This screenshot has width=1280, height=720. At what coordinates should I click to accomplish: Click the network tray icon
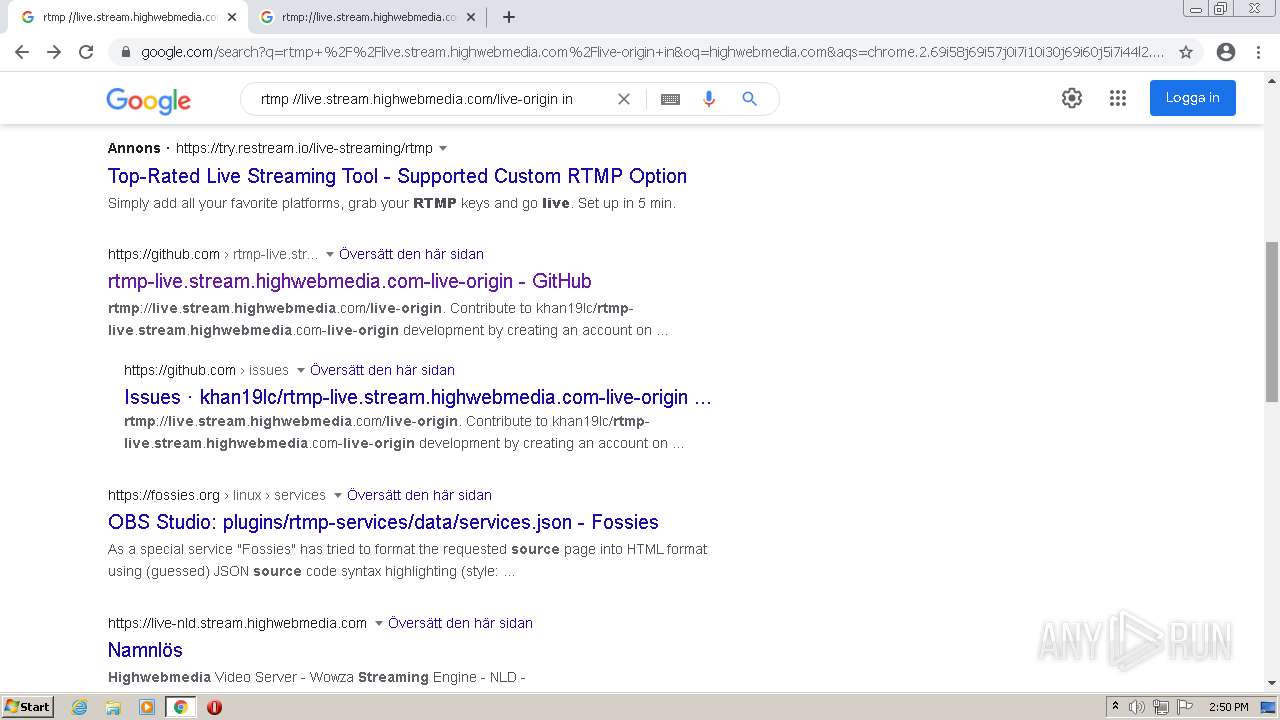pos(1161,707)
